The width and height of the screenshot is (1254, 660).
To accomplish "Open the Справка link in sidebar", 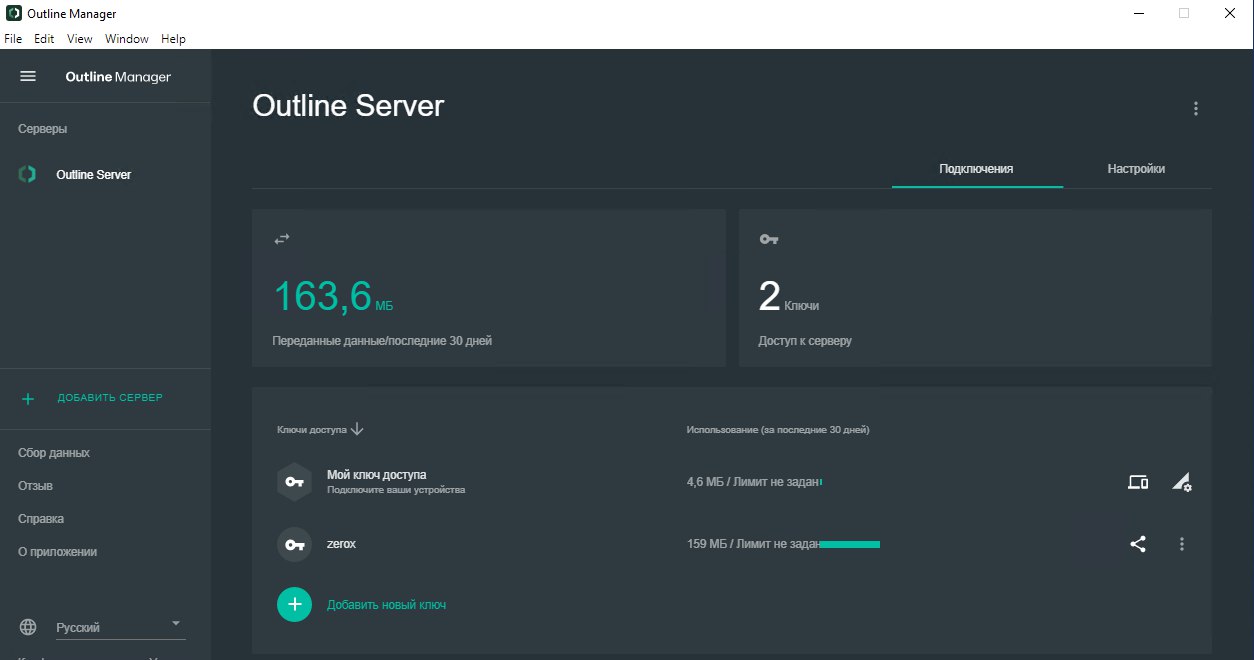I will [41, 519].
